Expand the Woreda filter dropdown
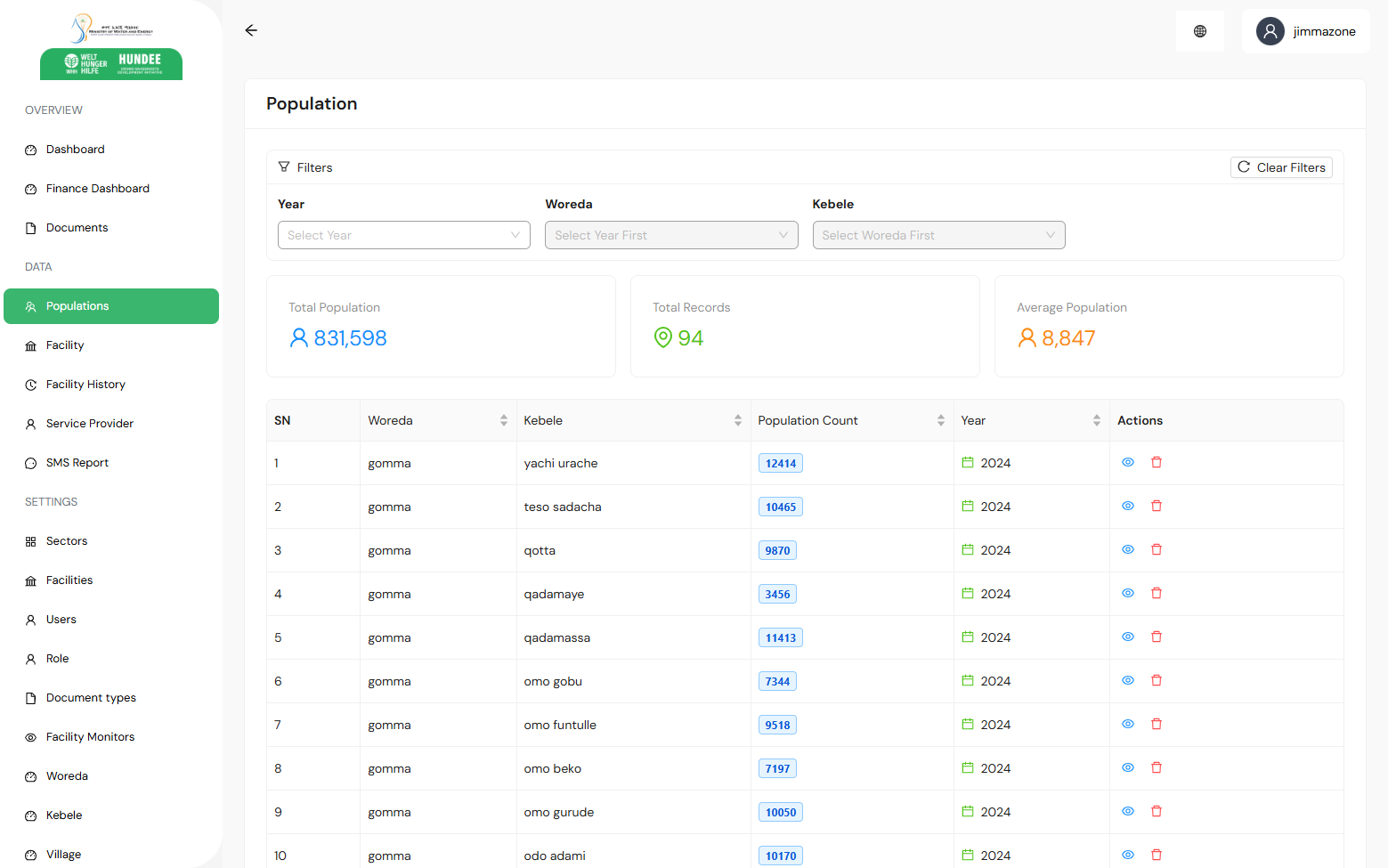This screenshot has height=868, width=1388. click(670, 235)
